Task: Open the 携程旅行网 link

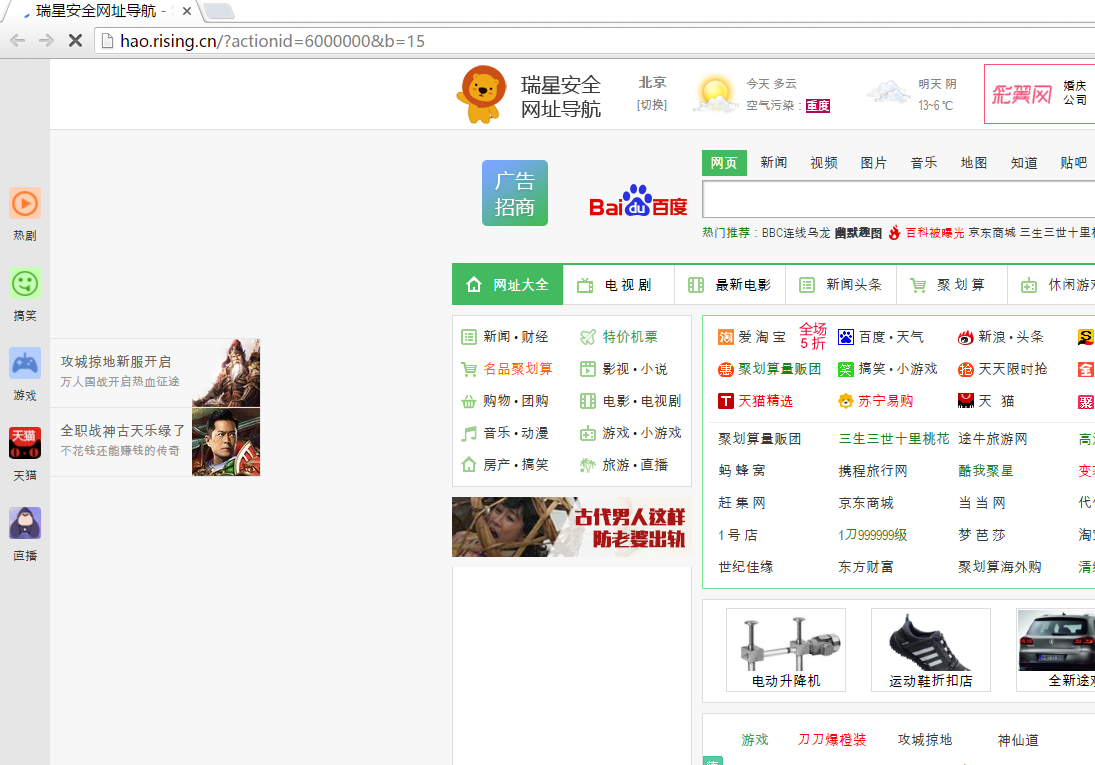Action: coord(873,471)
